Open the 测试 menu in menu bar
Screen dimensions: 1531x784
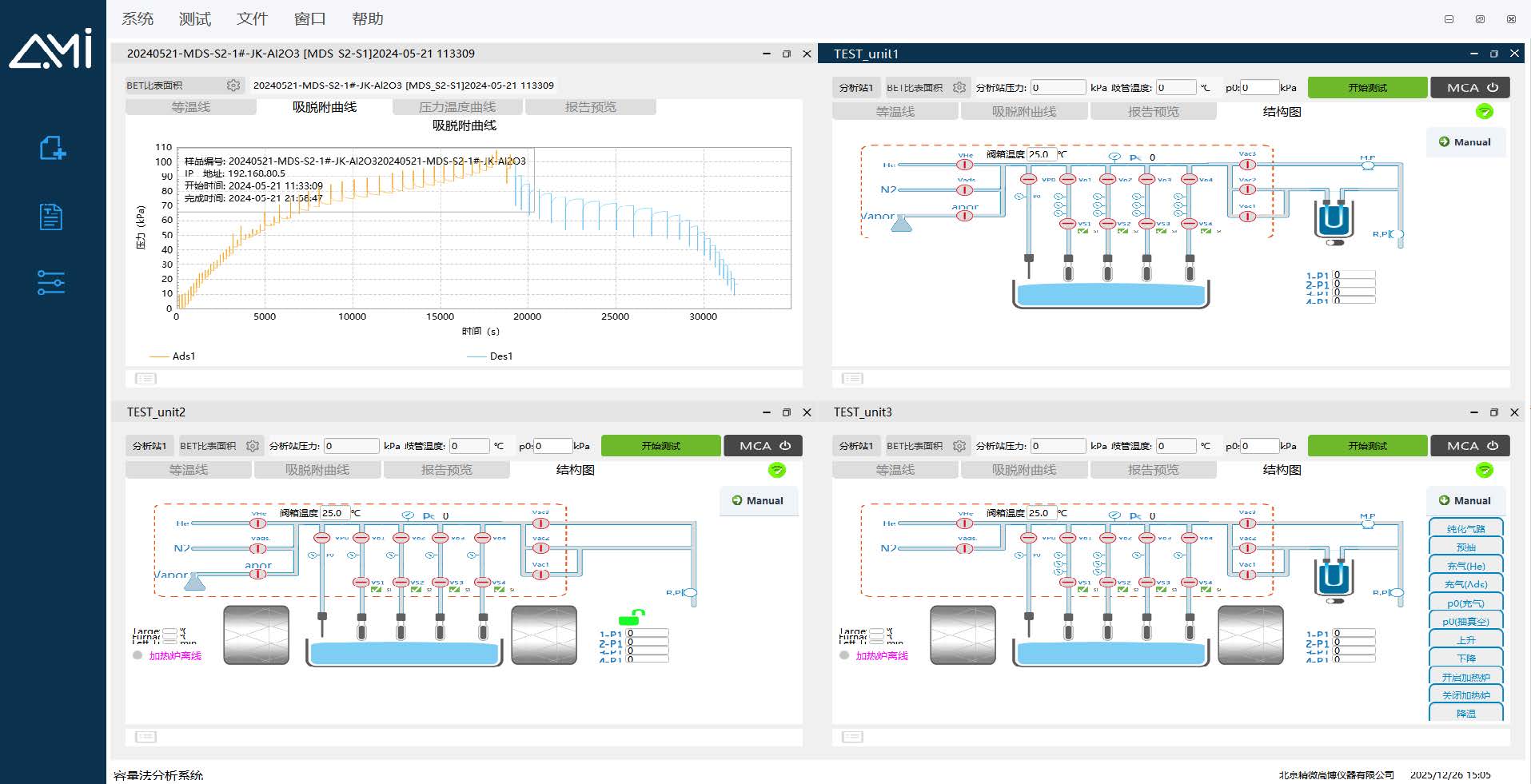(x=194, y=19)
